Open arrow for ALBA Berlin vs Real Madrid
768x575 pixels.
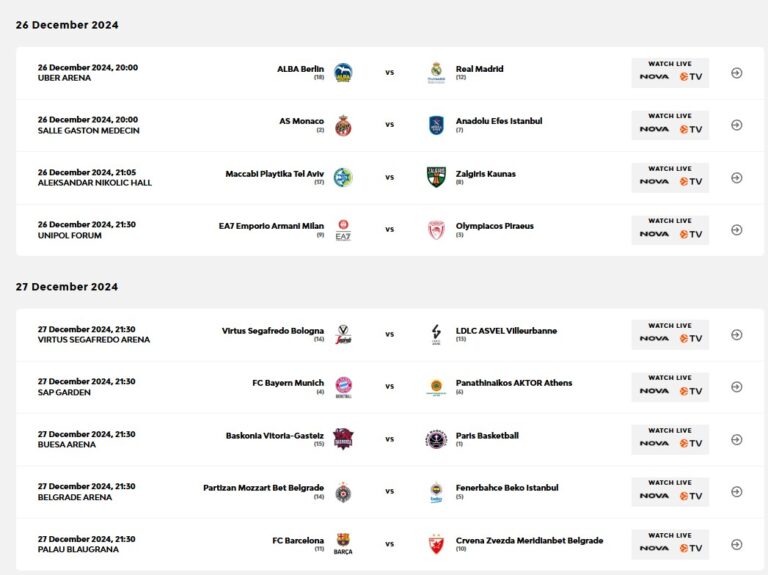tap(737, 73)
